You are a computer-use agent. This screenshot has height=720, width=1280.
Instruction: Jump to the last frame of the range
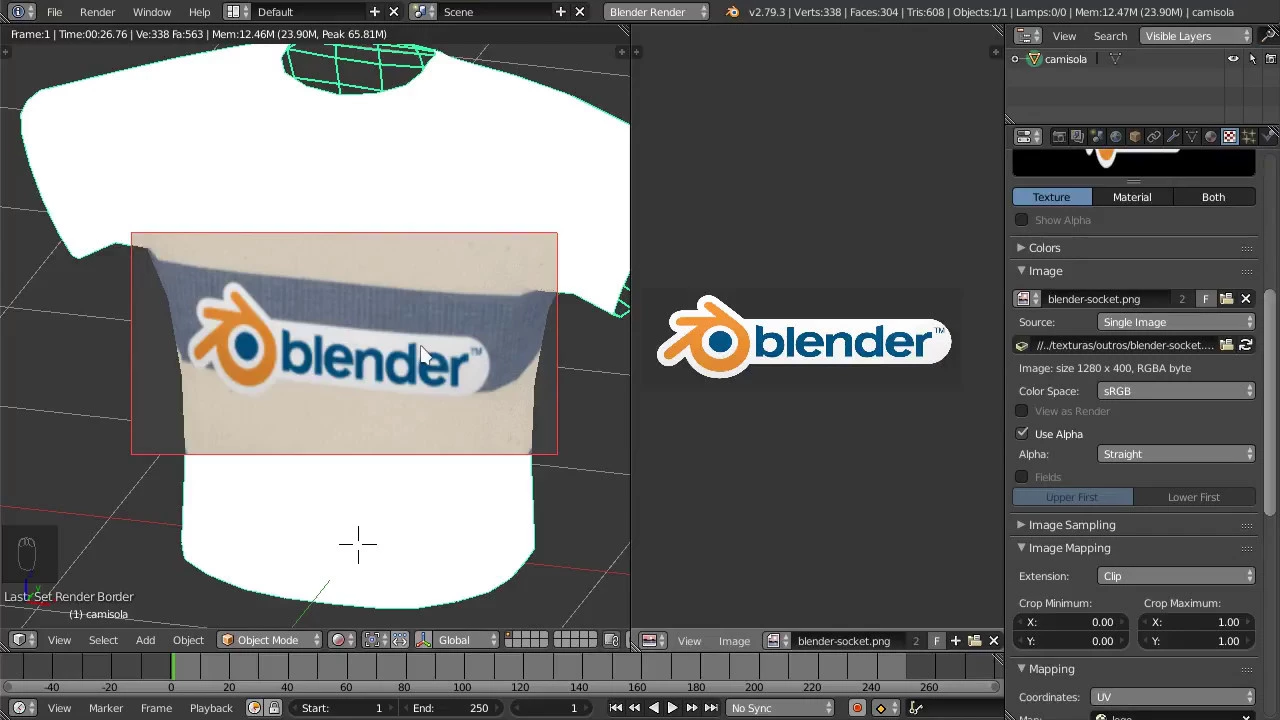point(711,708)
